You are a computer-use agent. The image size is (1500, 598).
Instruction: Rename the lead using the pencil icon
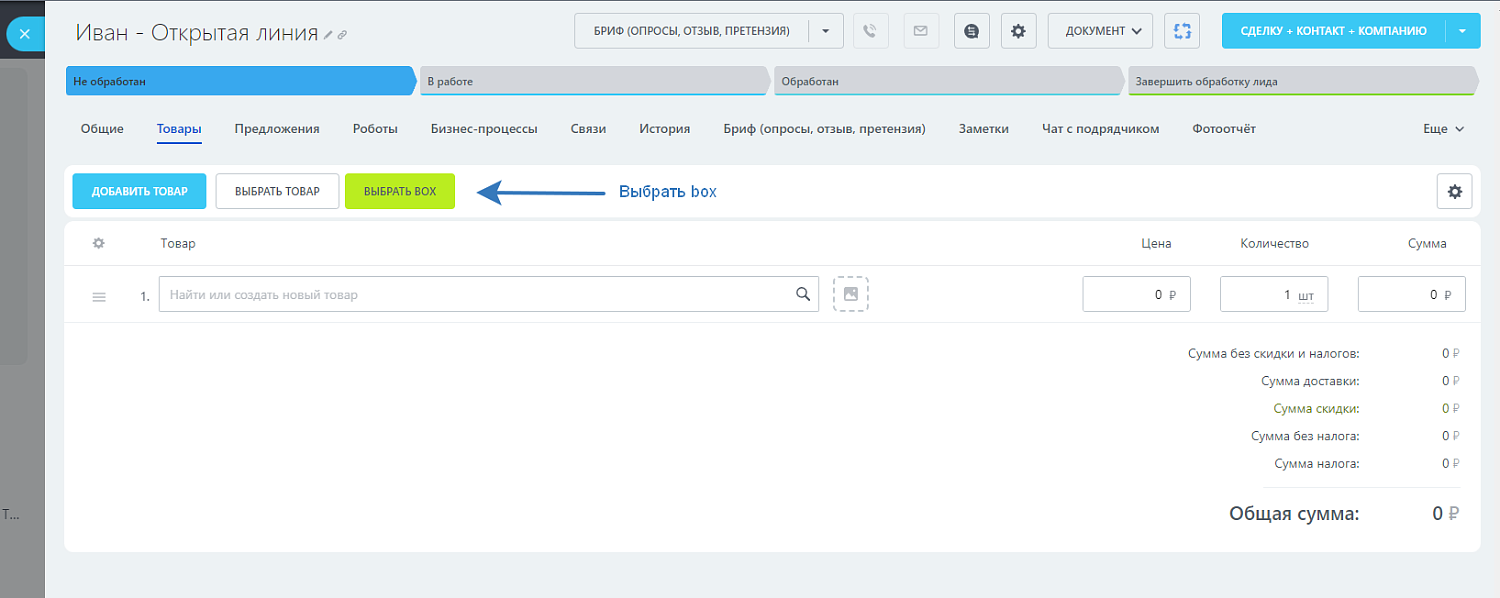pyautogui.click(x=327, y=33)
